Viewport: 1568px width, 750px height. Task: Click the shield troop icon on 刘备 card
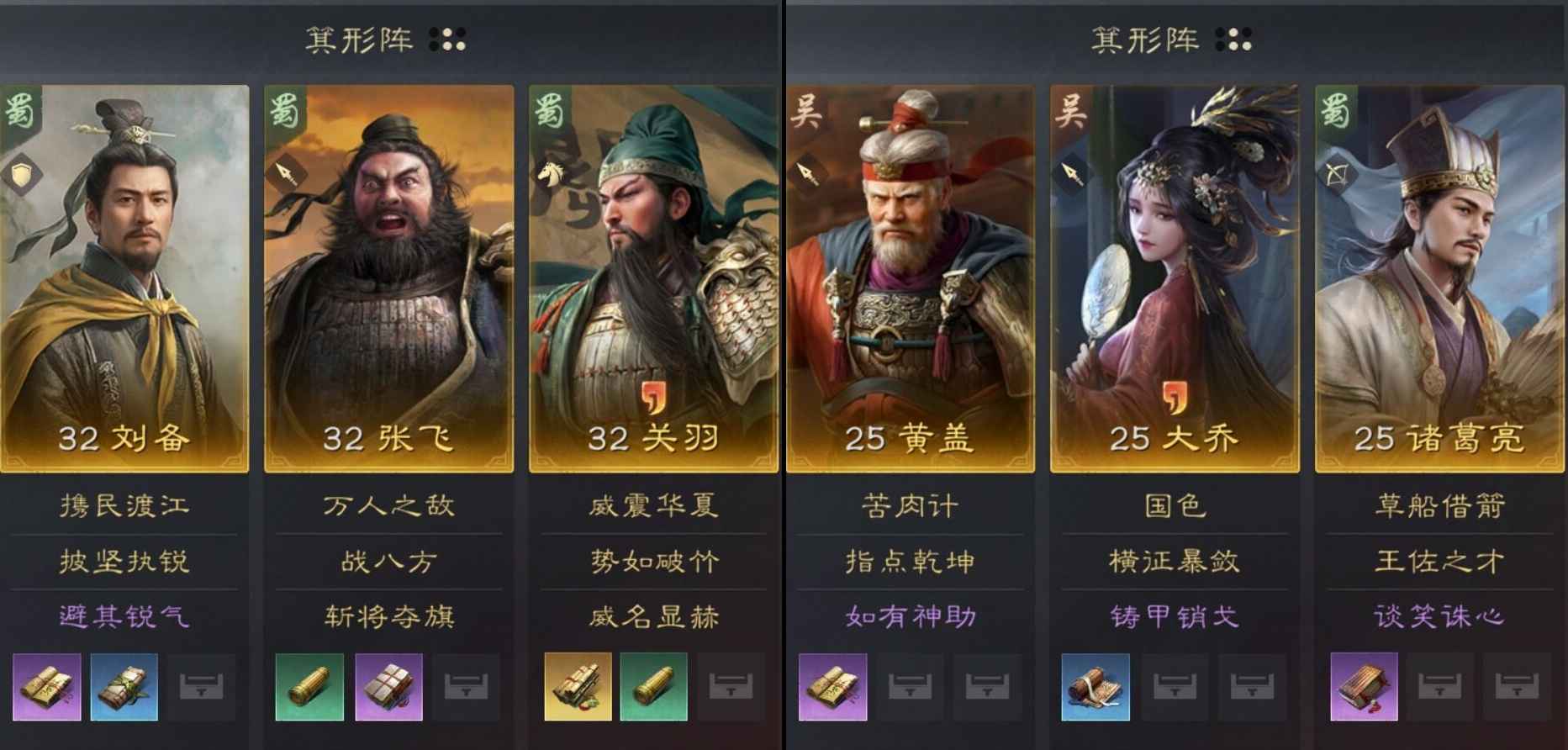coord(20,175)
